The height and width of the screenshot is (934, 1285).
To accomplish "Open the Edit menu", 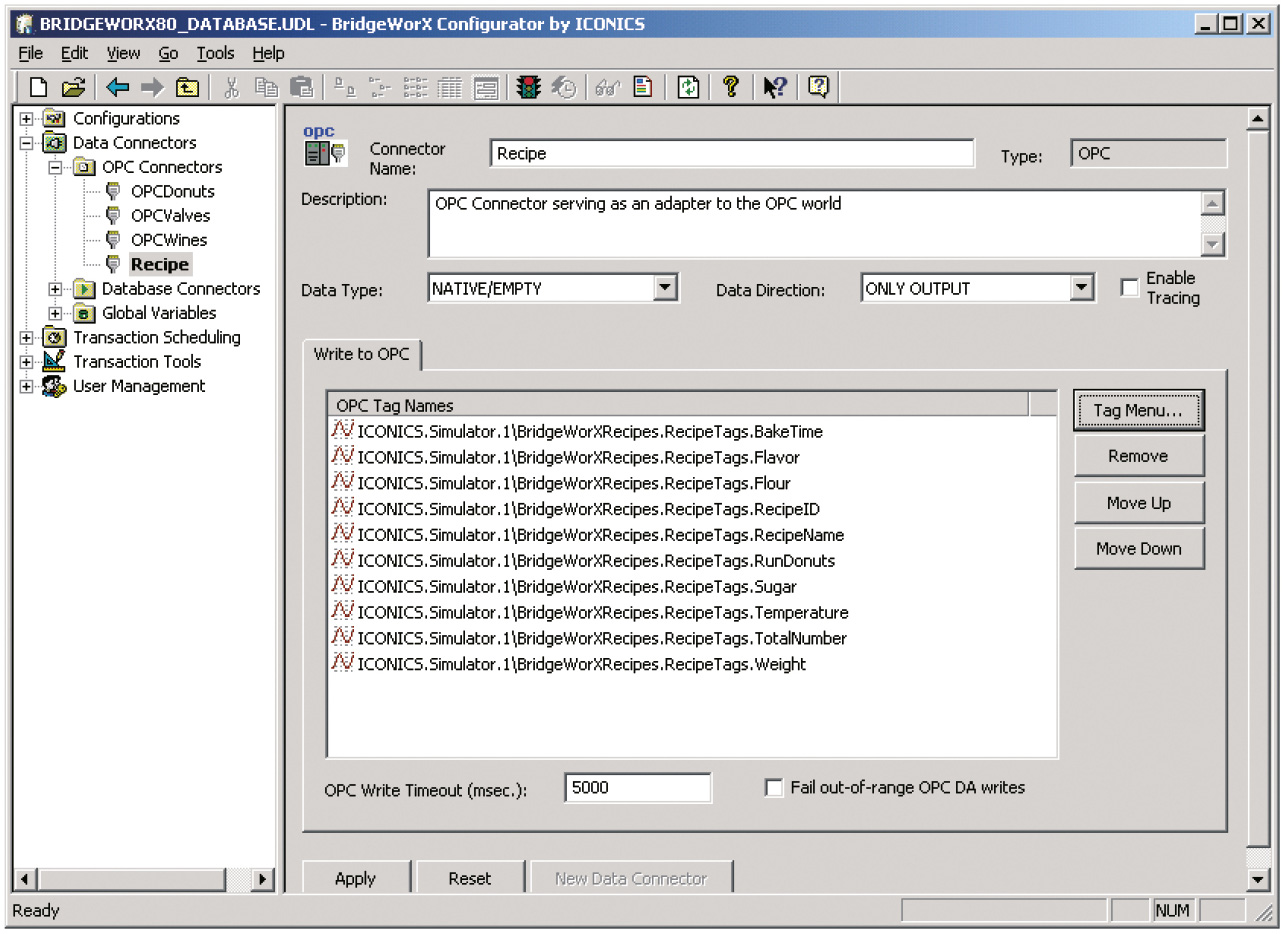I will [74, 53].
